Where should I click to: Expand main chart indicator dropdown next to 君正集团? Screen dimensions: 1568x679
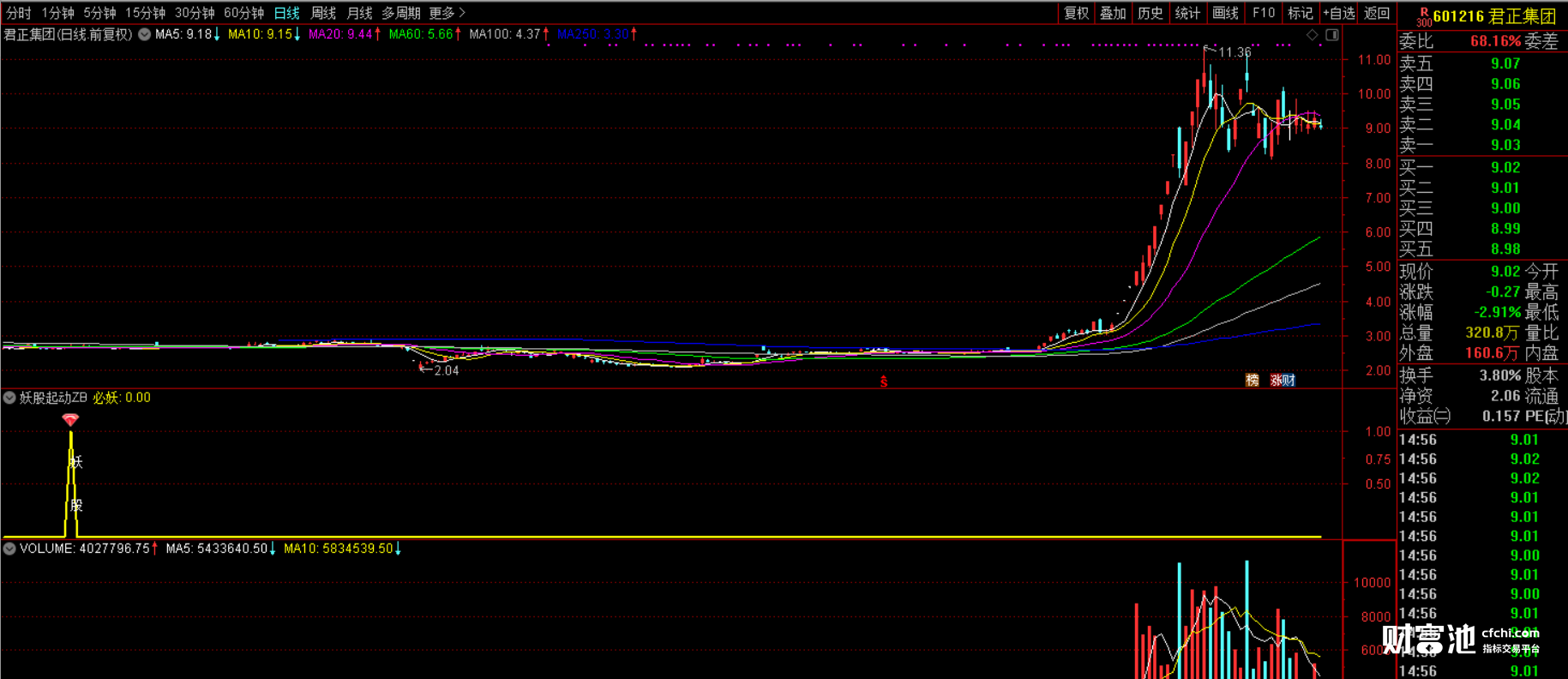tap(144, 35)
